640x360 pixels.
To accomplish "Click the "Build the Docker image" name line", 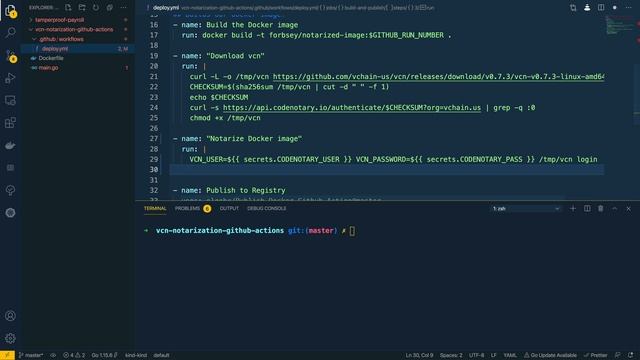I will (235, 25).
